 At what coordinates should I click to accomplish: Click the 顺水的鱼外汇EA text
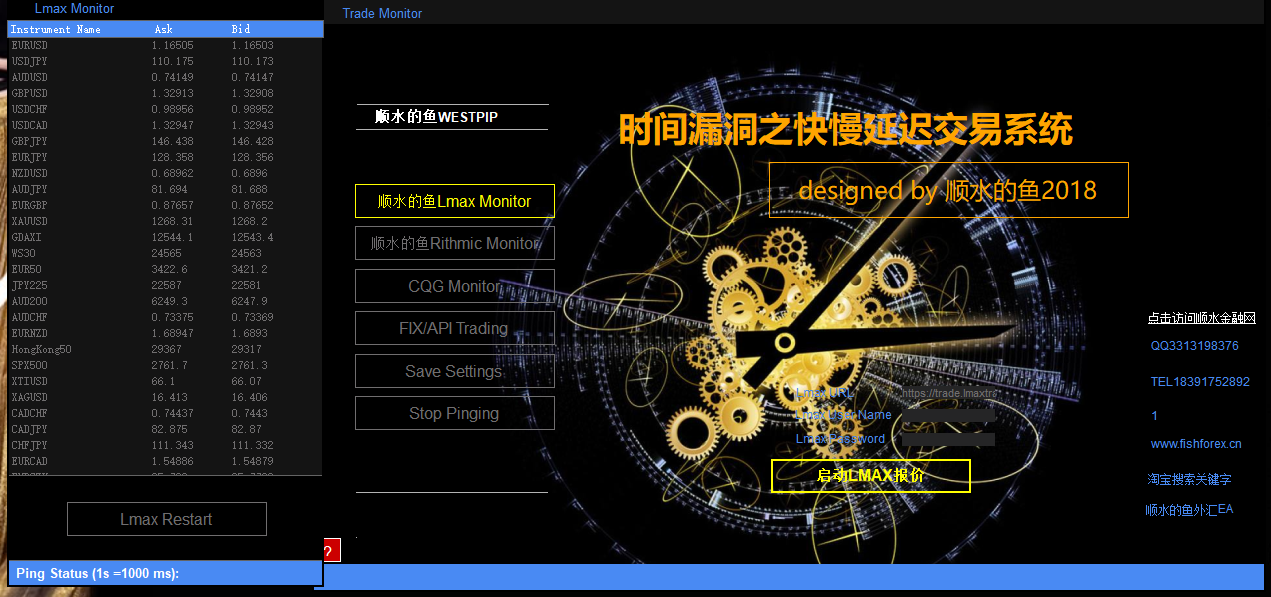[1189, 510]
